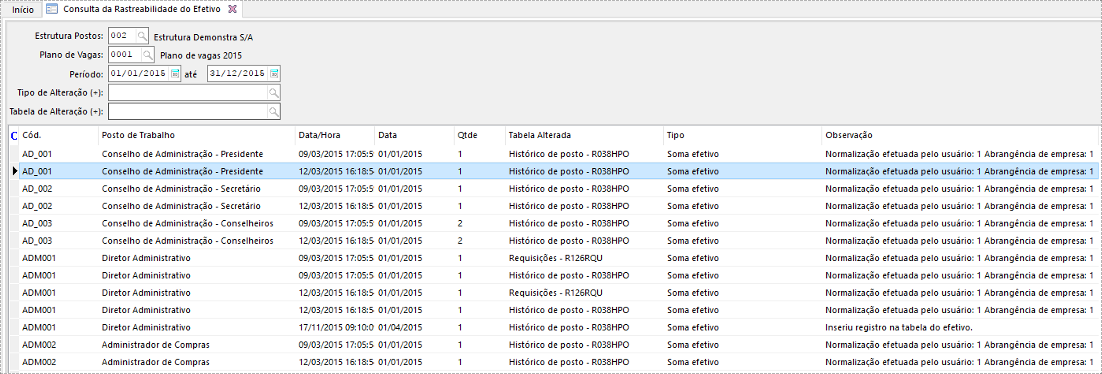Focus the Estrutura Postos code field

(x=122, y=35)
